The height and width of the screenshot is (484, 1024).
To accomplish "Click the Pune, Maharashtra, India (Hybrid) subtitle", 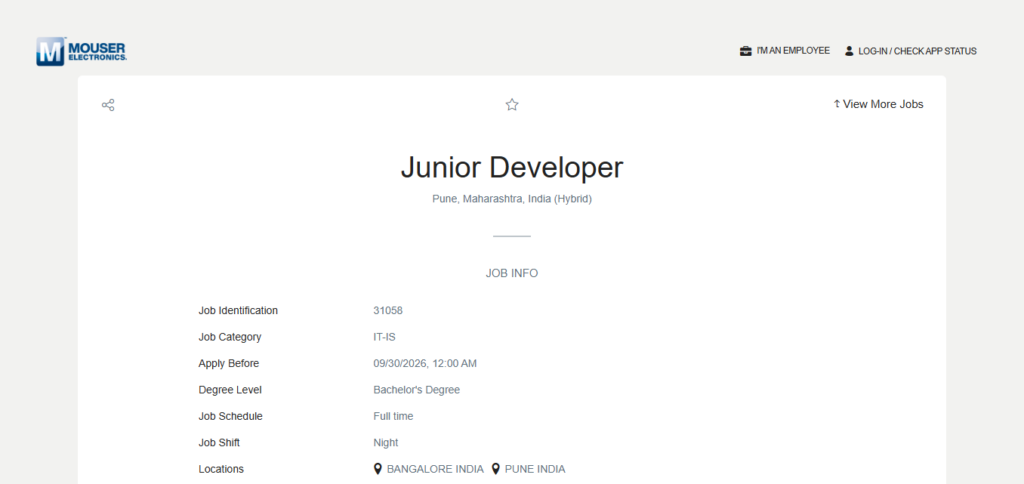I will point(512,199).
